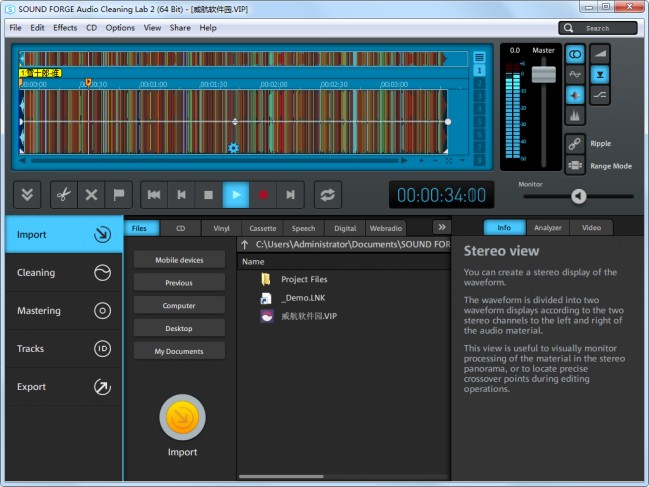The image size is (649, 487).
Task: Open the Share menu
Action: [x=180, y=28]
